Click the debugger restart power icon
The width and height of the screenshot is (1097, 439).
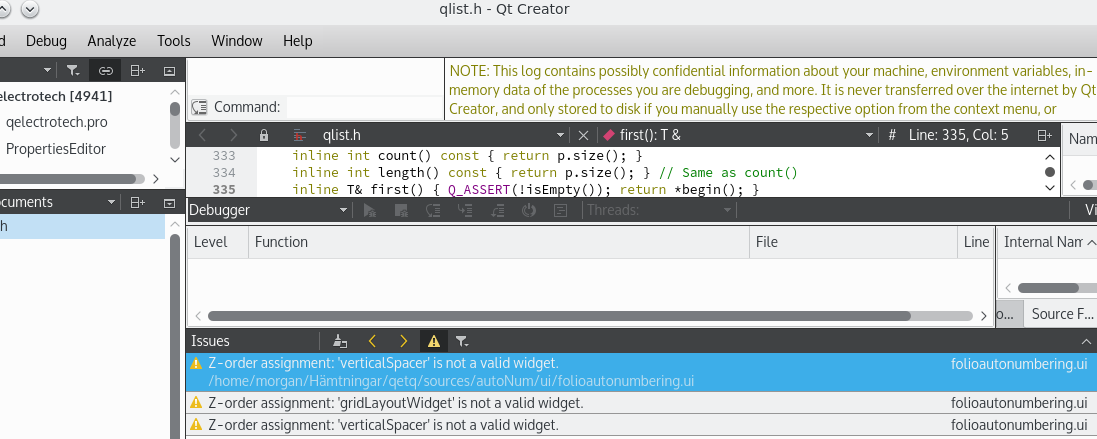(529, 210)
